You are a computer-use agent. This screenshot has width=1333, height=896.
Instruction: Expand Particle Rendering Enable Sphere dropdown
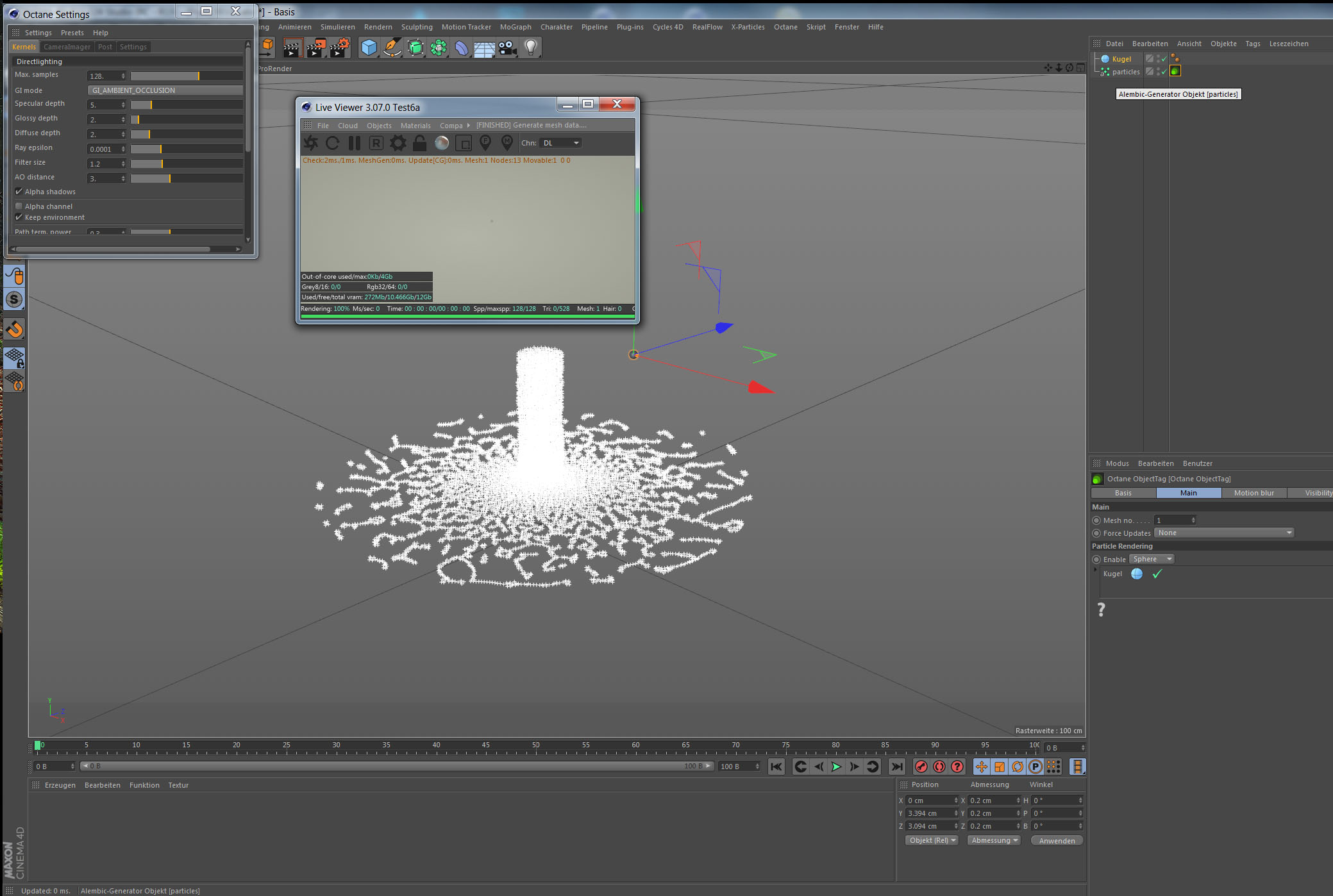click(1152, 559)
